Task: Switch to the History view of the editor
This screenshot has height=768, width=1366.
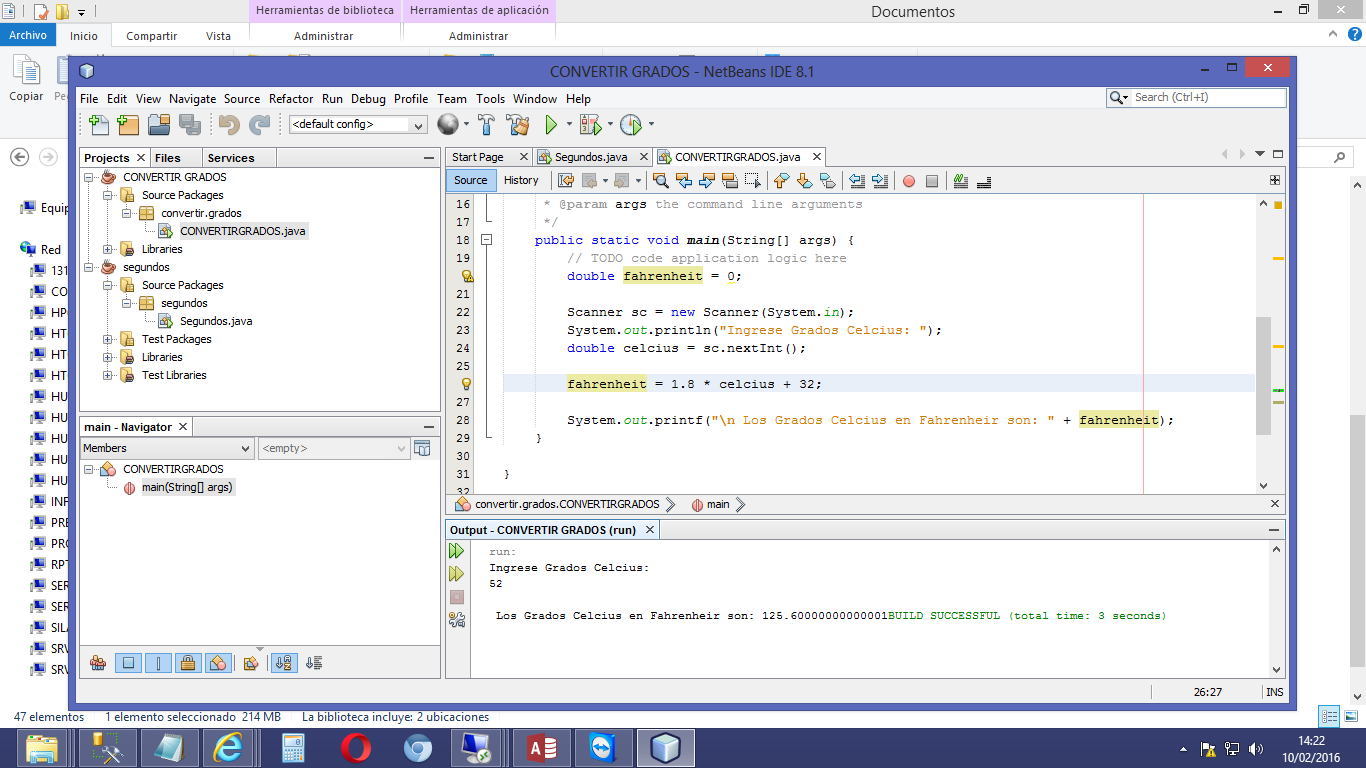Action: click(521, 180)
